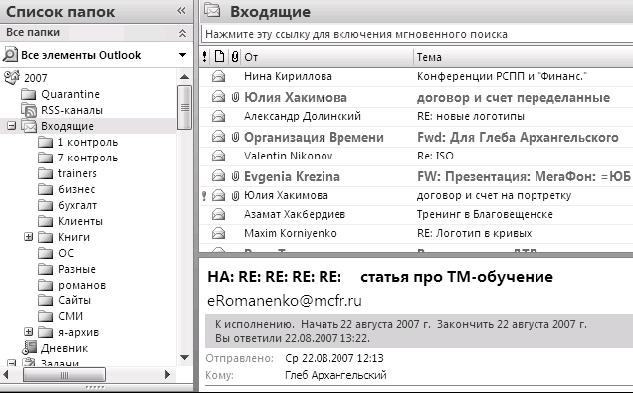Open message from Evgenia Krezina
The height and width of the screenshot is (393, 633).
click(416, 176)
